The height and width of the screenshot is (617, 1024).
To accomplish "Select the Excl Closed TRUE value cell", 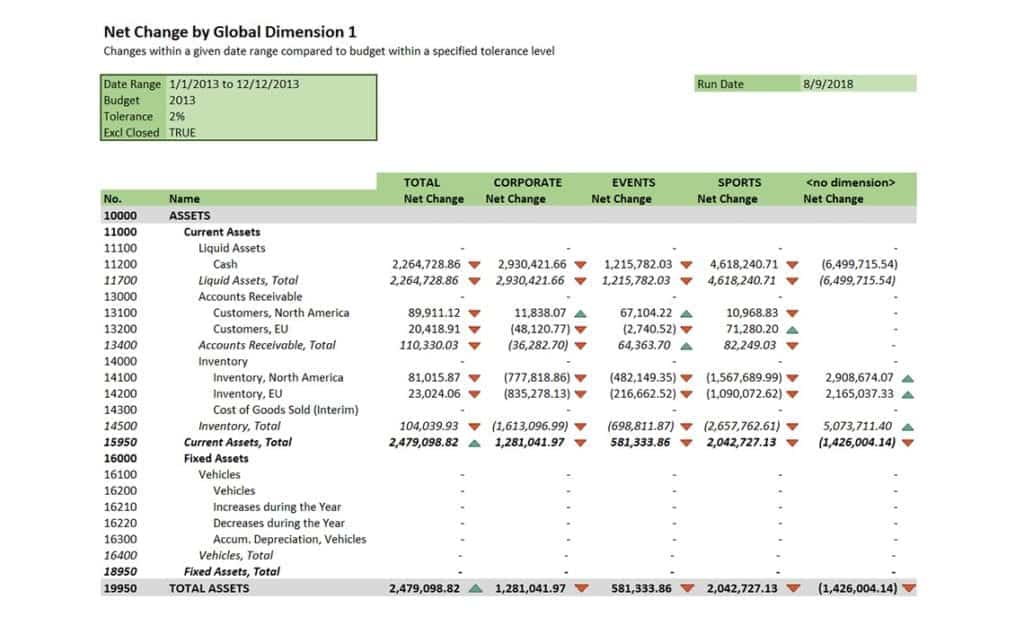I will [271, 132].
